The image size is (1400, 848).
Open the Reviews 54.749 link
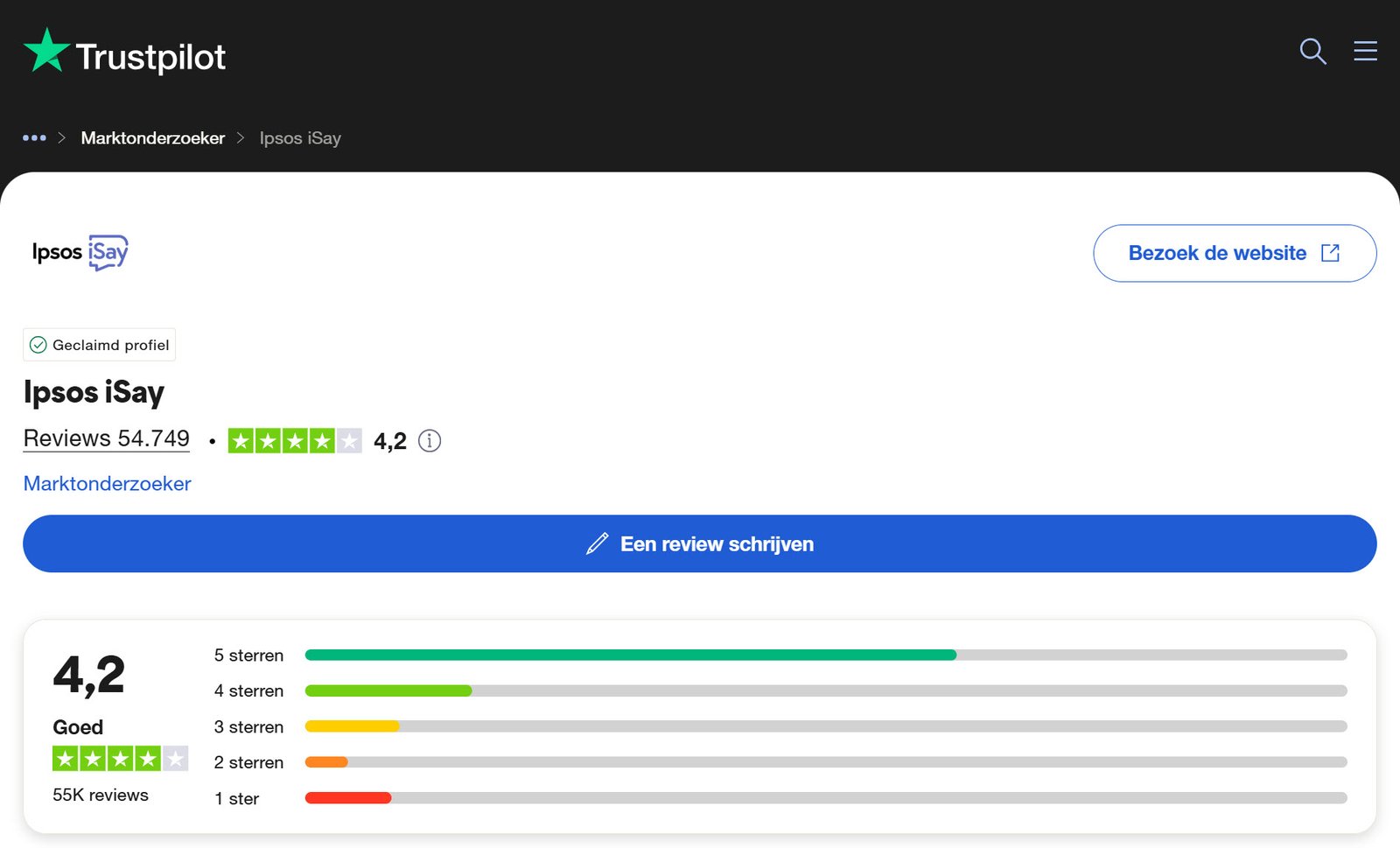point(106,438)
